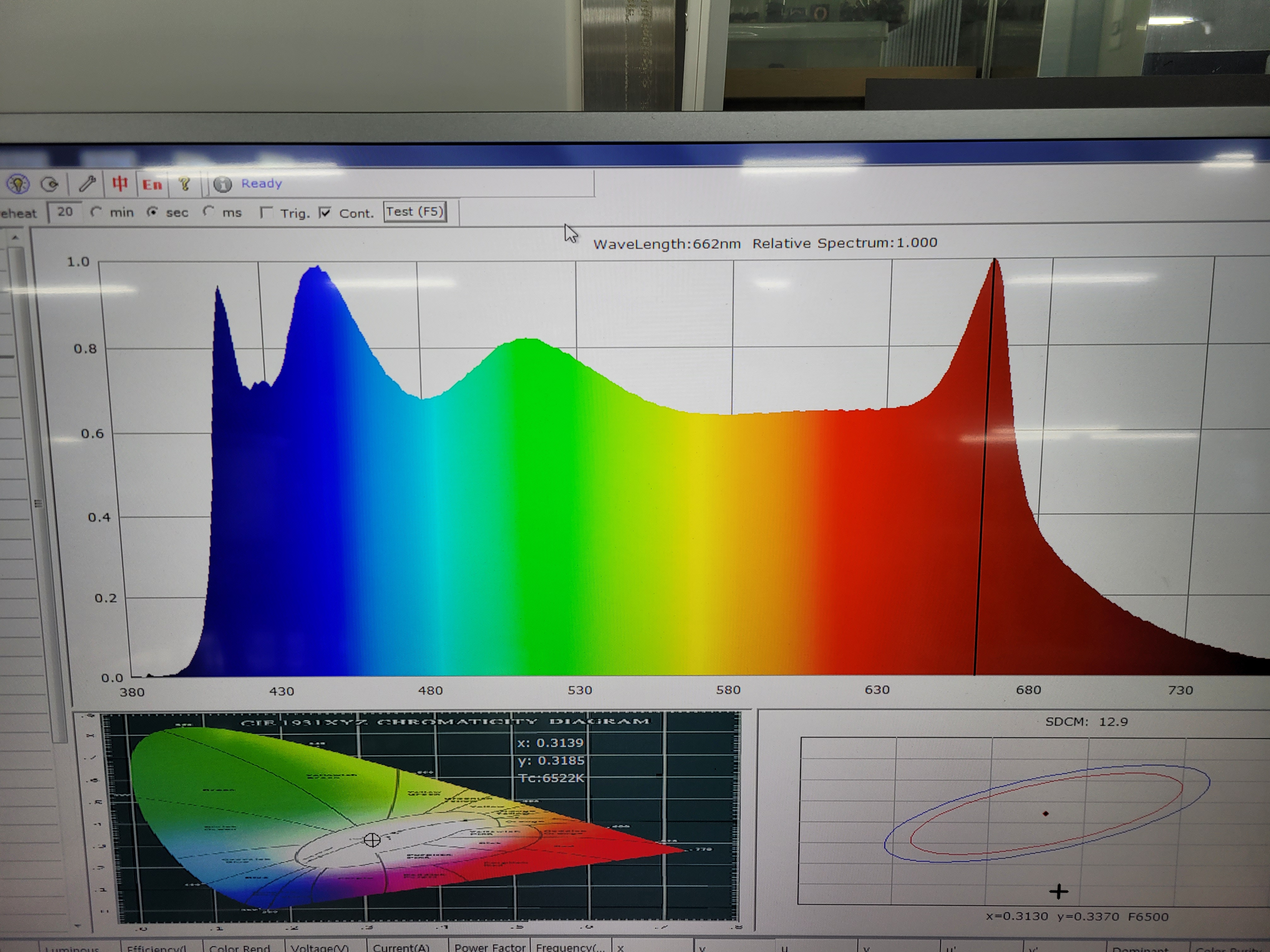The image size is (1270, 952).
Task: Uncheck the Cont. checkbox
Action: pyautogui.click(x=325, y=213)
